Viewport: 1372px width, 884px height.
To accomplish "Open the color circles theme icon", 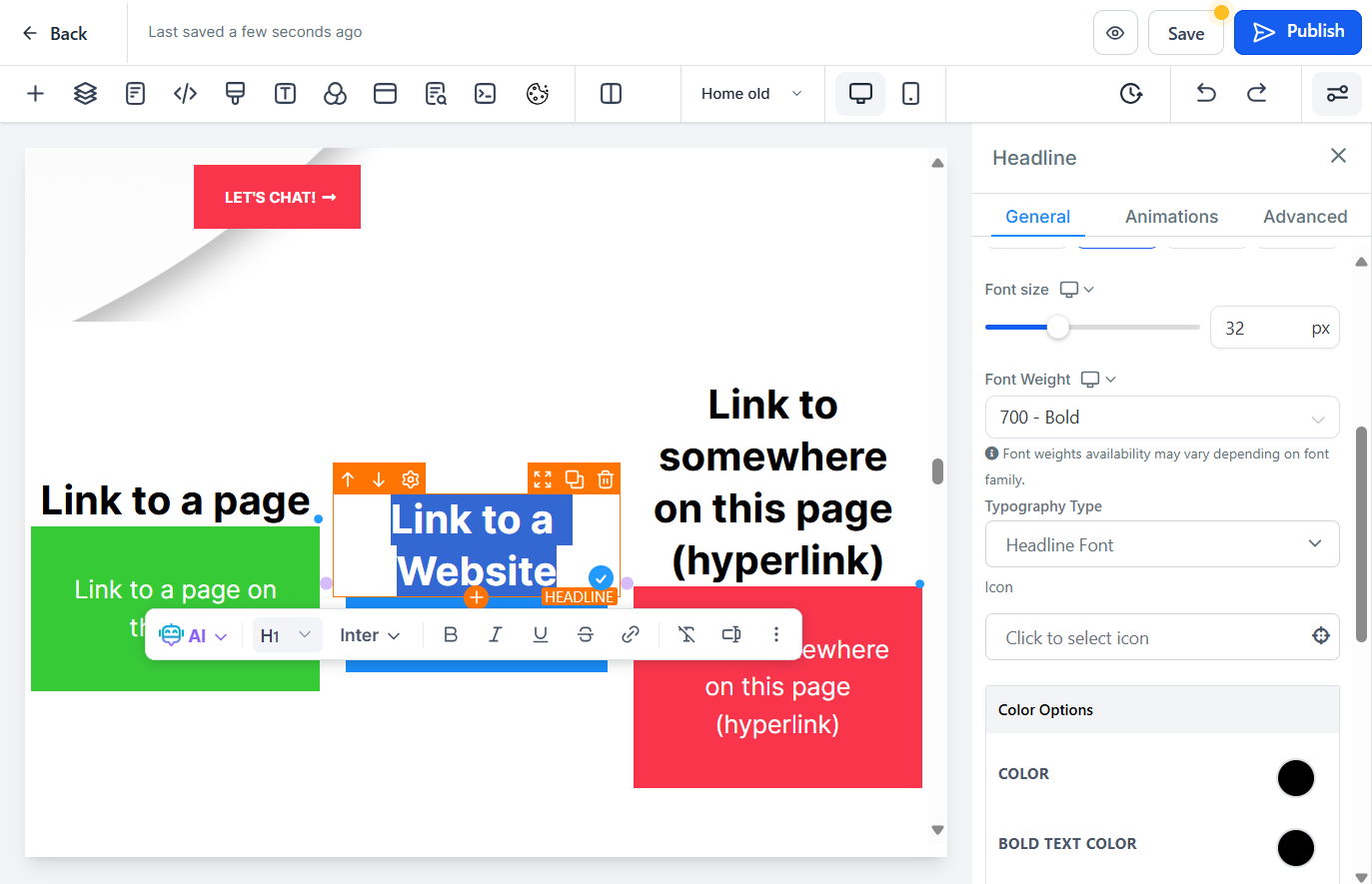I will (335, 94).
